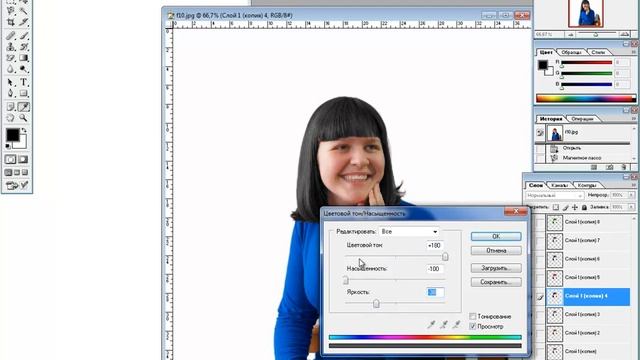Select the Magic Wand tool

click(24, 11)
